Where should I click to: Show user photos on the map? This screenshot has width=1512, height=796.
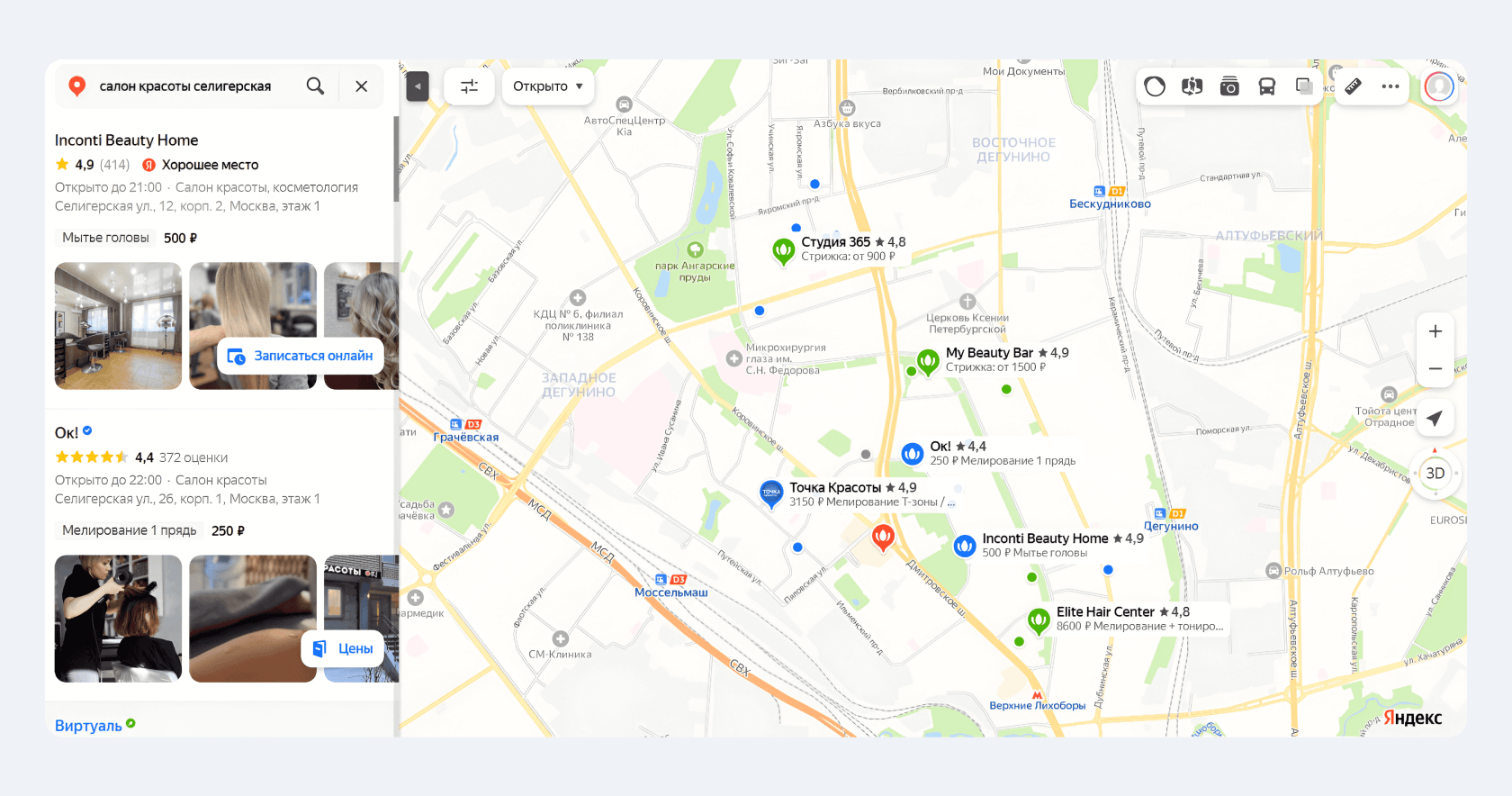(1229, 86)
